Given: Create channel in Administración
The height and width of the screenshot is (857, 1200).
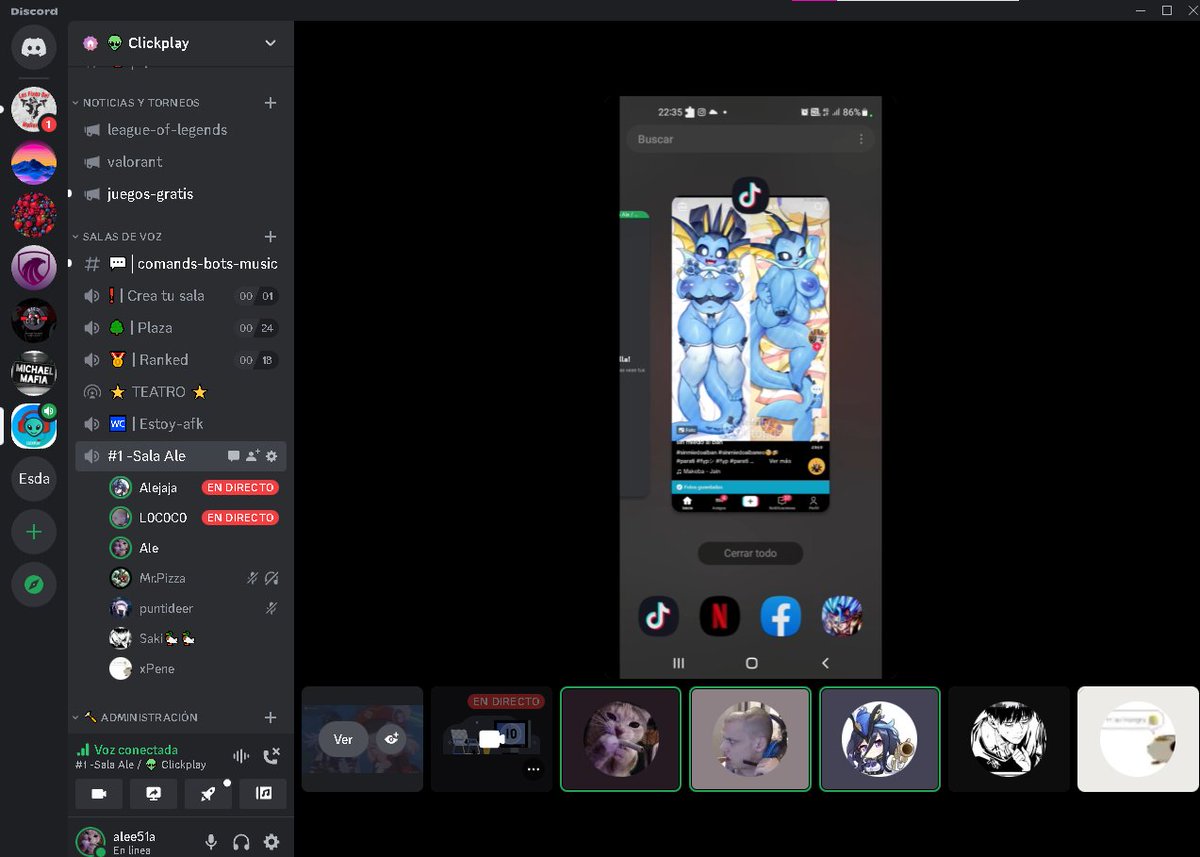Looking at the screenshot, I should [270, 717].
